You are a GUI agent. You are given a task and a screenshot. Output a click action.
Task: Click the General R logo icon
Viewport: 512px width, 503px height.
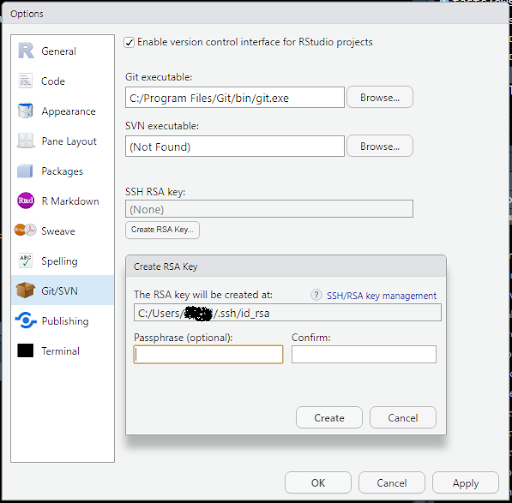pyautogui.click(x=26, y=51)
